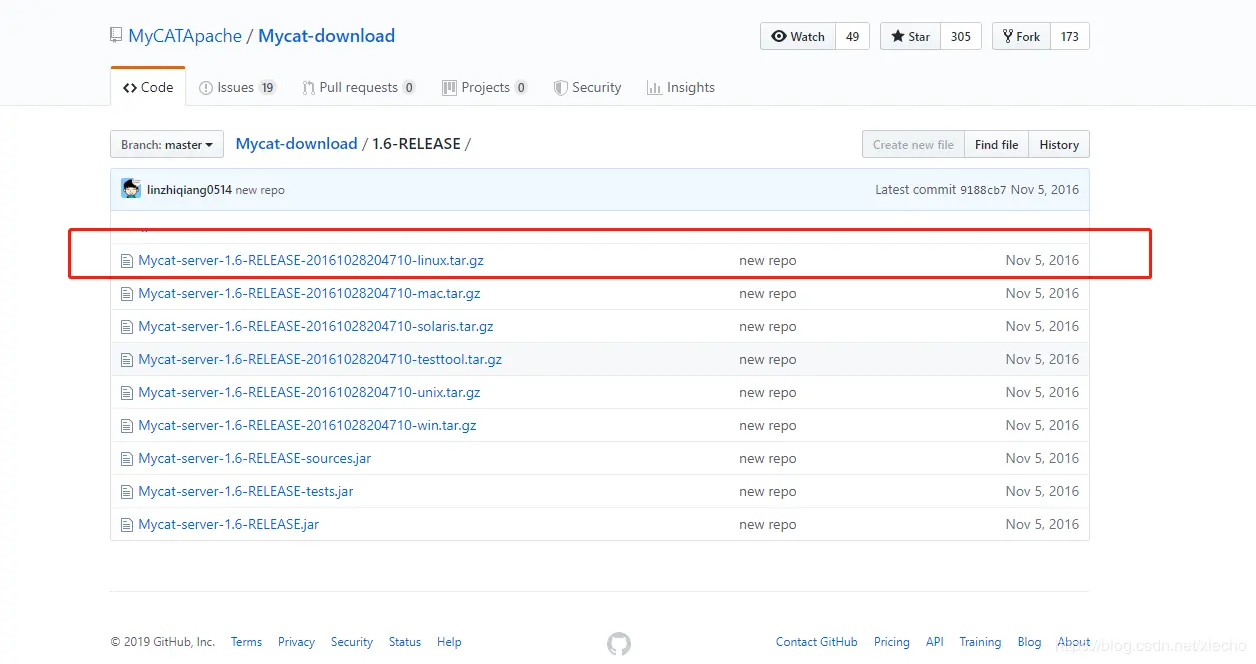
Task: Open the footer Blog link
Action: [1029, 642]
